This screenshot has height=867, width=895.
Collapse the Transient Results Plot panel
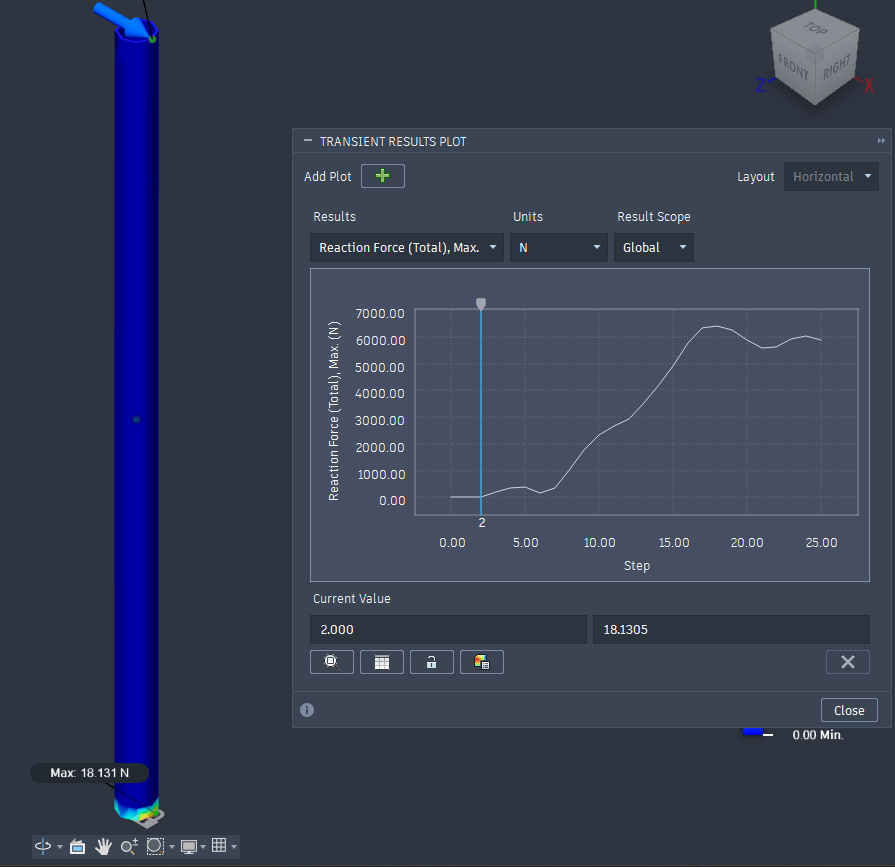pyautogui.click(x=308, y=140)
